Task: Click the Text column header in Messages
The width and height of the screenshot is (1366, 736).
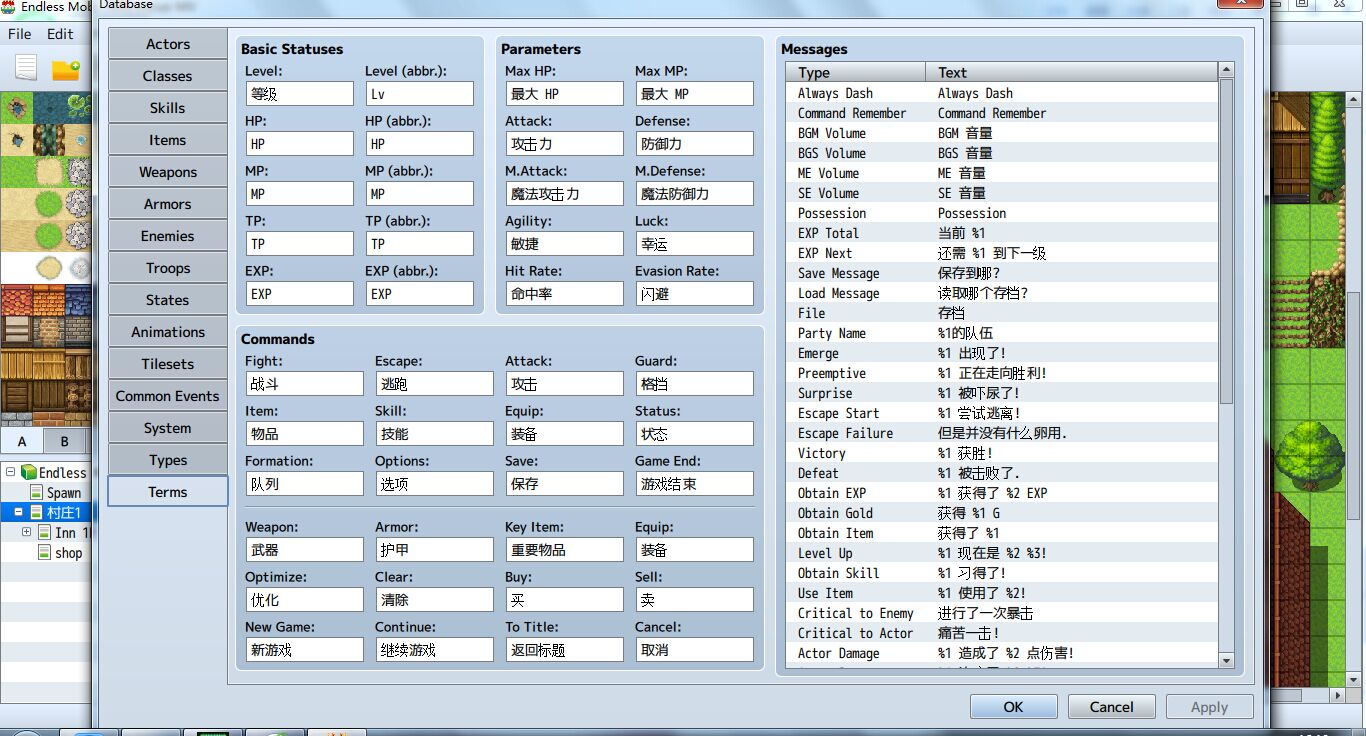Action: click(x=1072, y=72)
